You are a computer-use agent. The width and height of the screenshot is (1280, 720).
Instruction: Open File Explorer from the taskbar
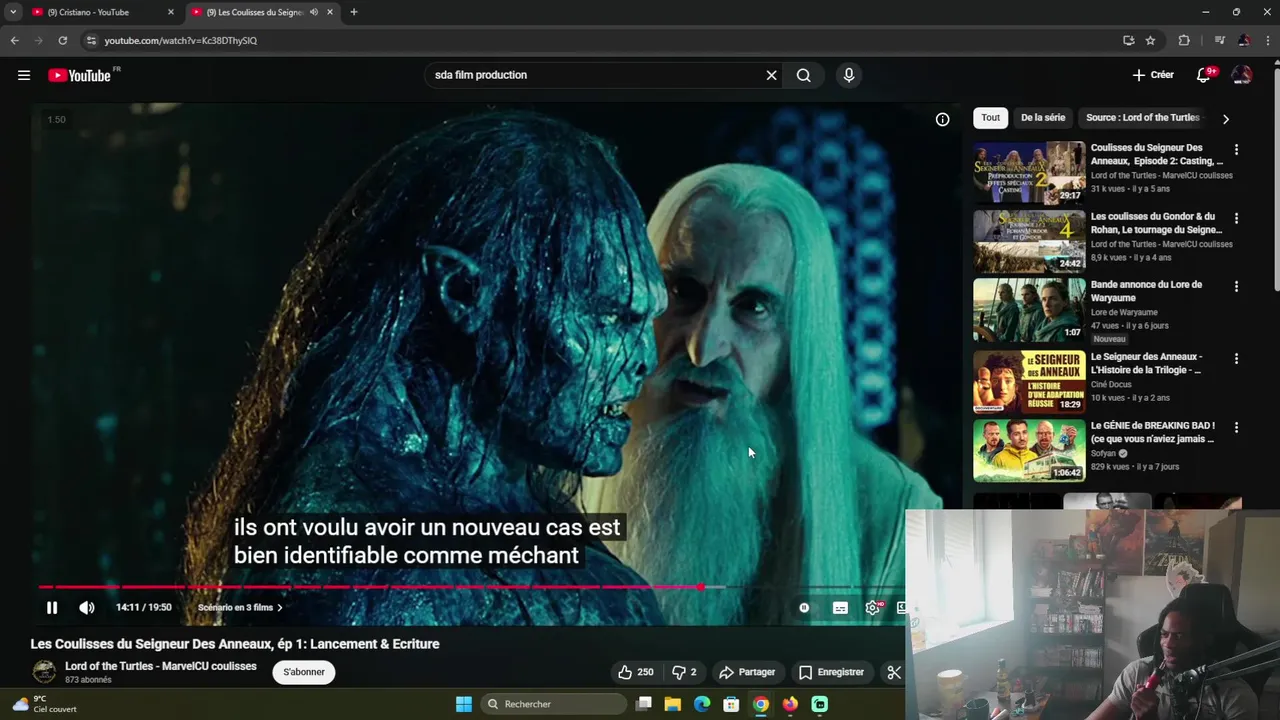tap(673, 704)
